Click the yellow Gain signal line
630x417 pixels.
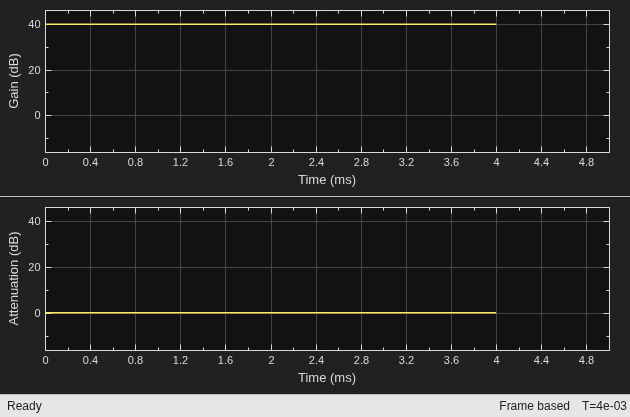coord(271,24)
